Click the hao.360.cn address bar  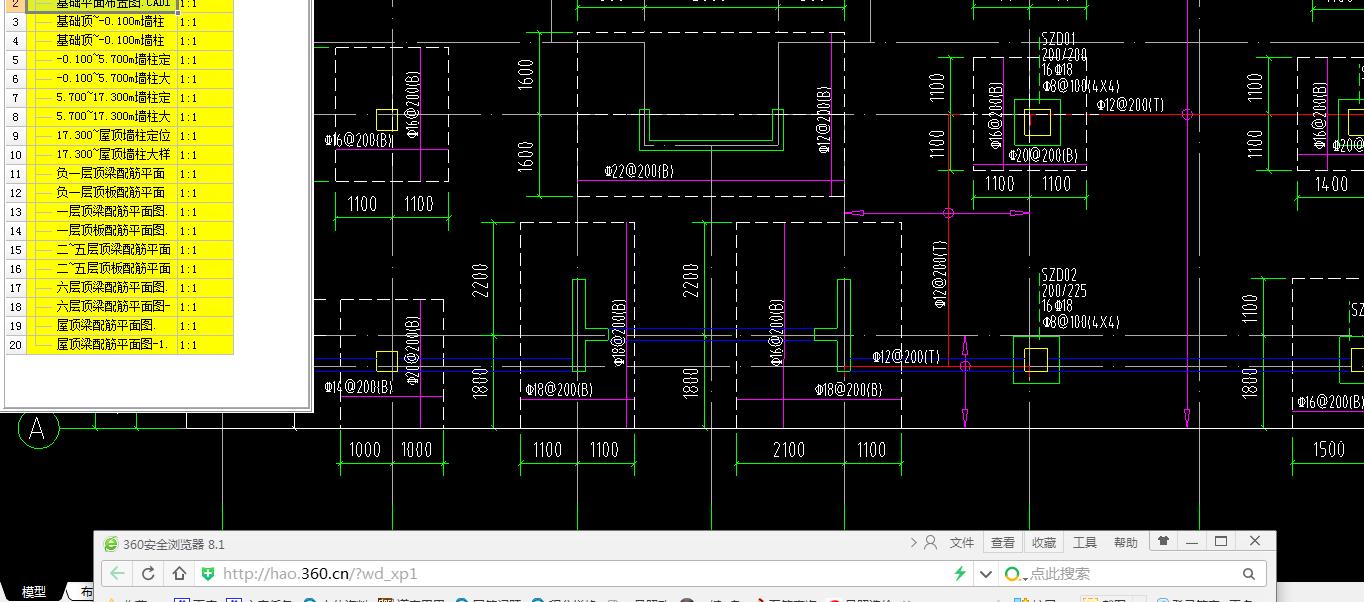(x=580, y=574)
